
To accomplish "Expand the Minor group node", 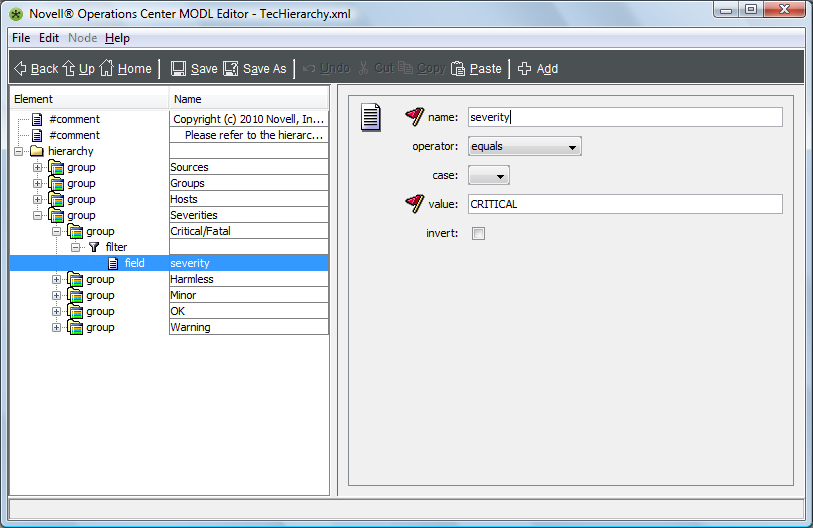I will (57, 296).
